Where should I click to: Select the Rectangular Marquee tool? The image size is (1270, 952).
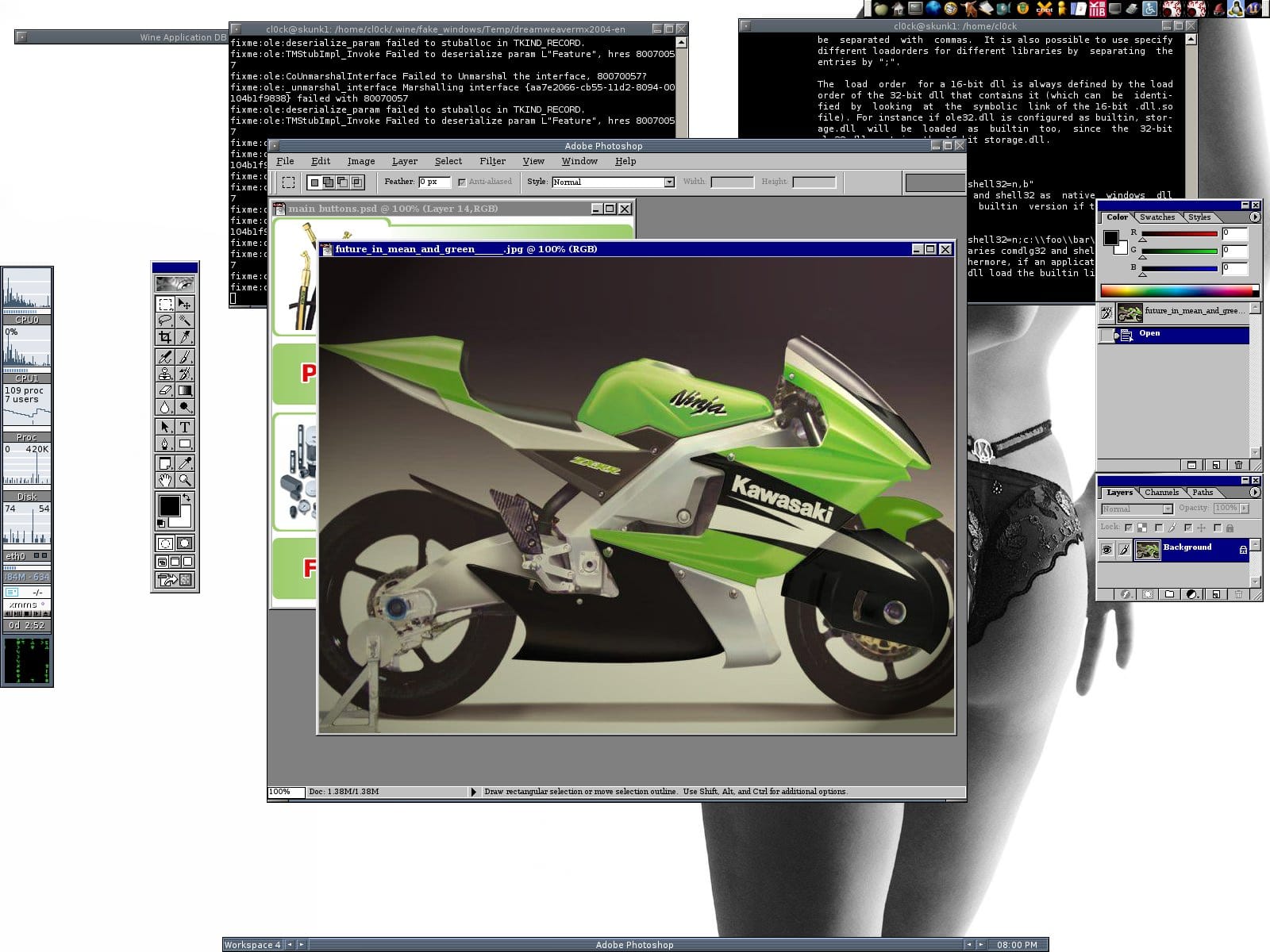coord(165,304)
